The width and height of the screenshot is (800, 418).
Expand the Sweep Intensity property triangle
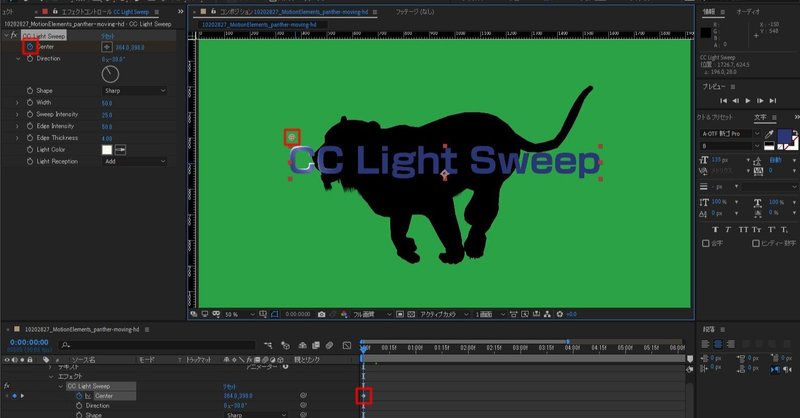click(17, 114)
